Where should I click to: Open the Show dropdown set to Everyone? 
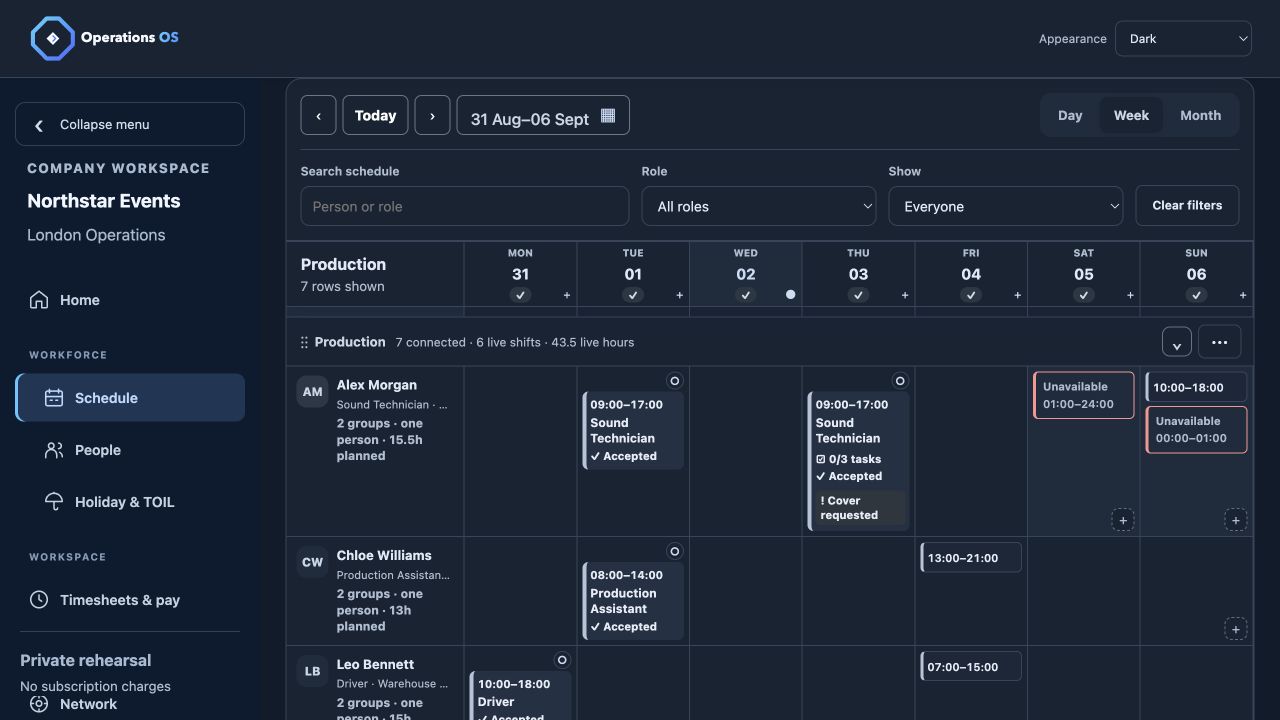1006,206
